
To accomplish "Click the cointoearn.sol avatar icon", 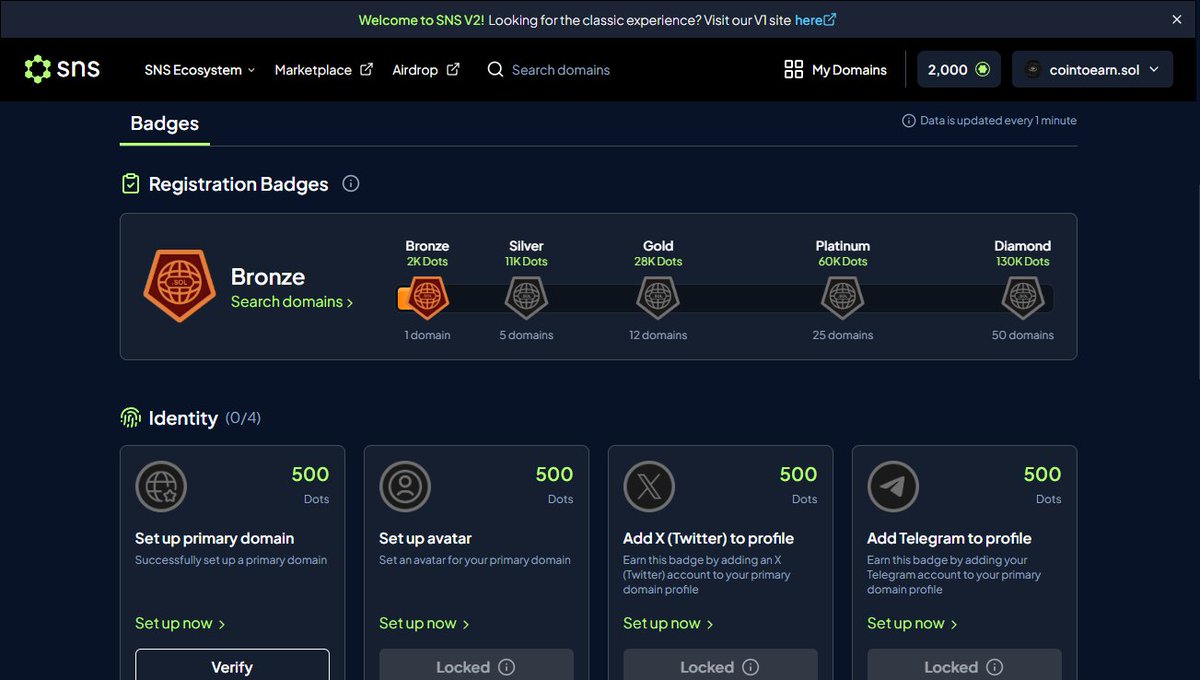I will tap(1032, 69).
